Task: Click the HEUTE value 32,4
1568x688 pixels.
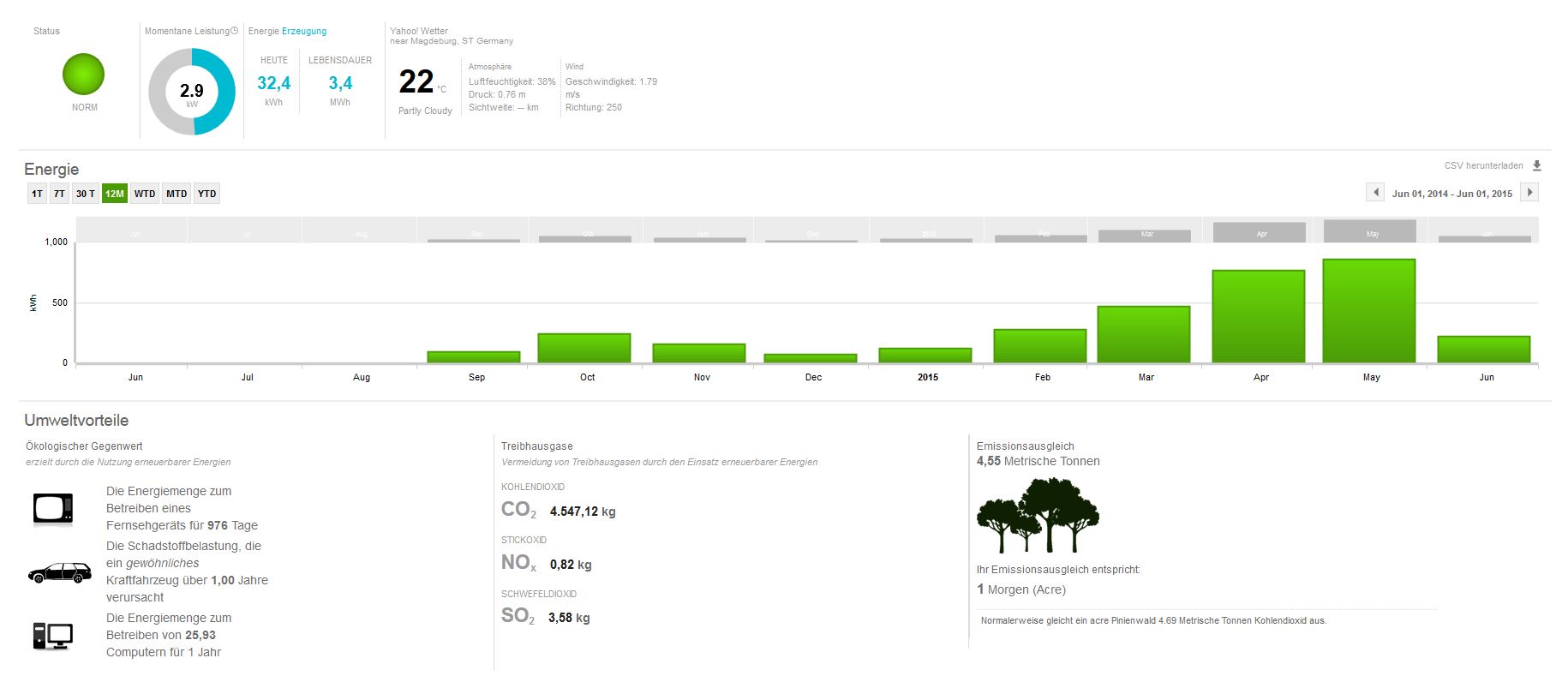Action: 274,83
